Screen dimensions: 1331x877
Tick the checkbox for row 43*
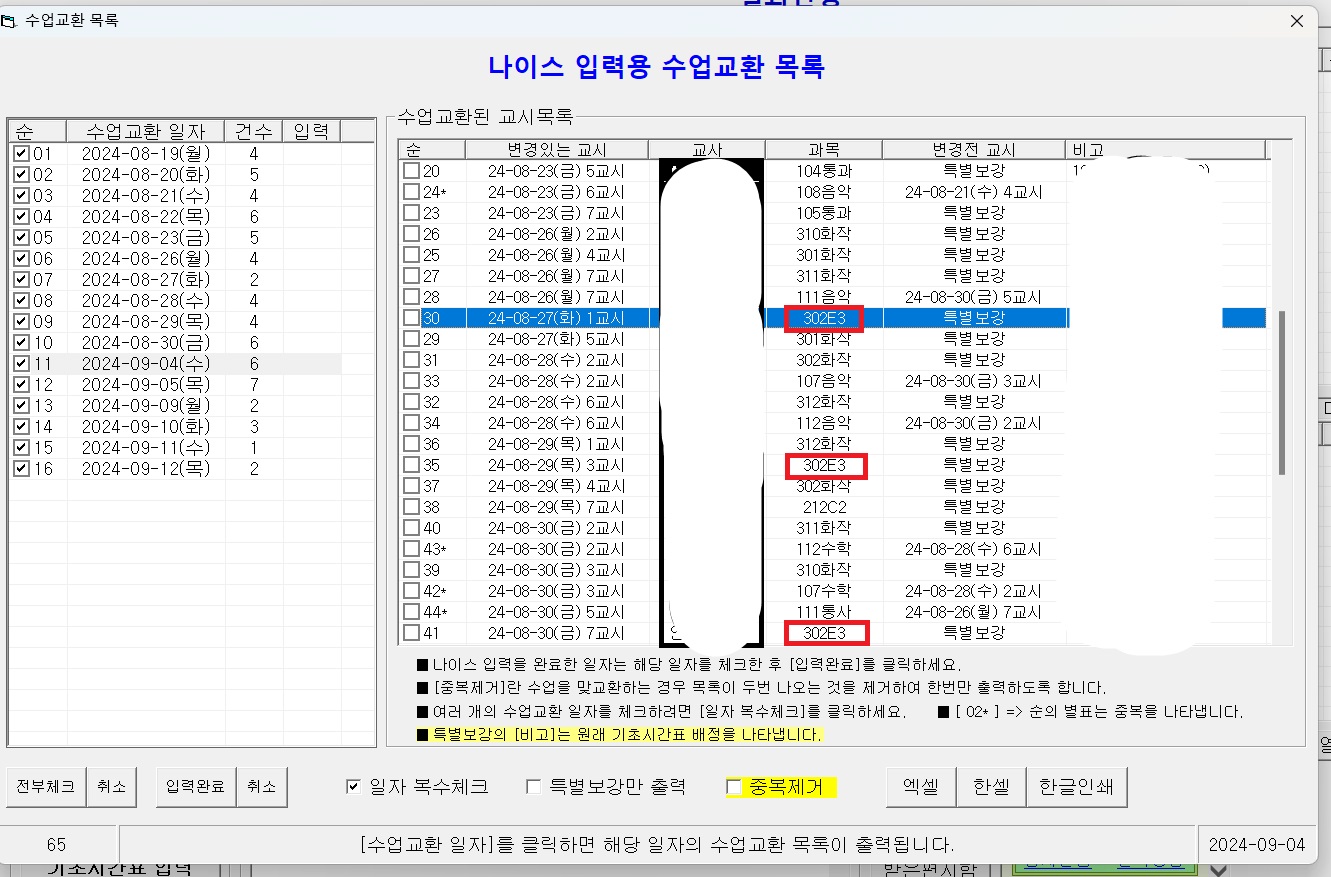(x=411, y=549)
